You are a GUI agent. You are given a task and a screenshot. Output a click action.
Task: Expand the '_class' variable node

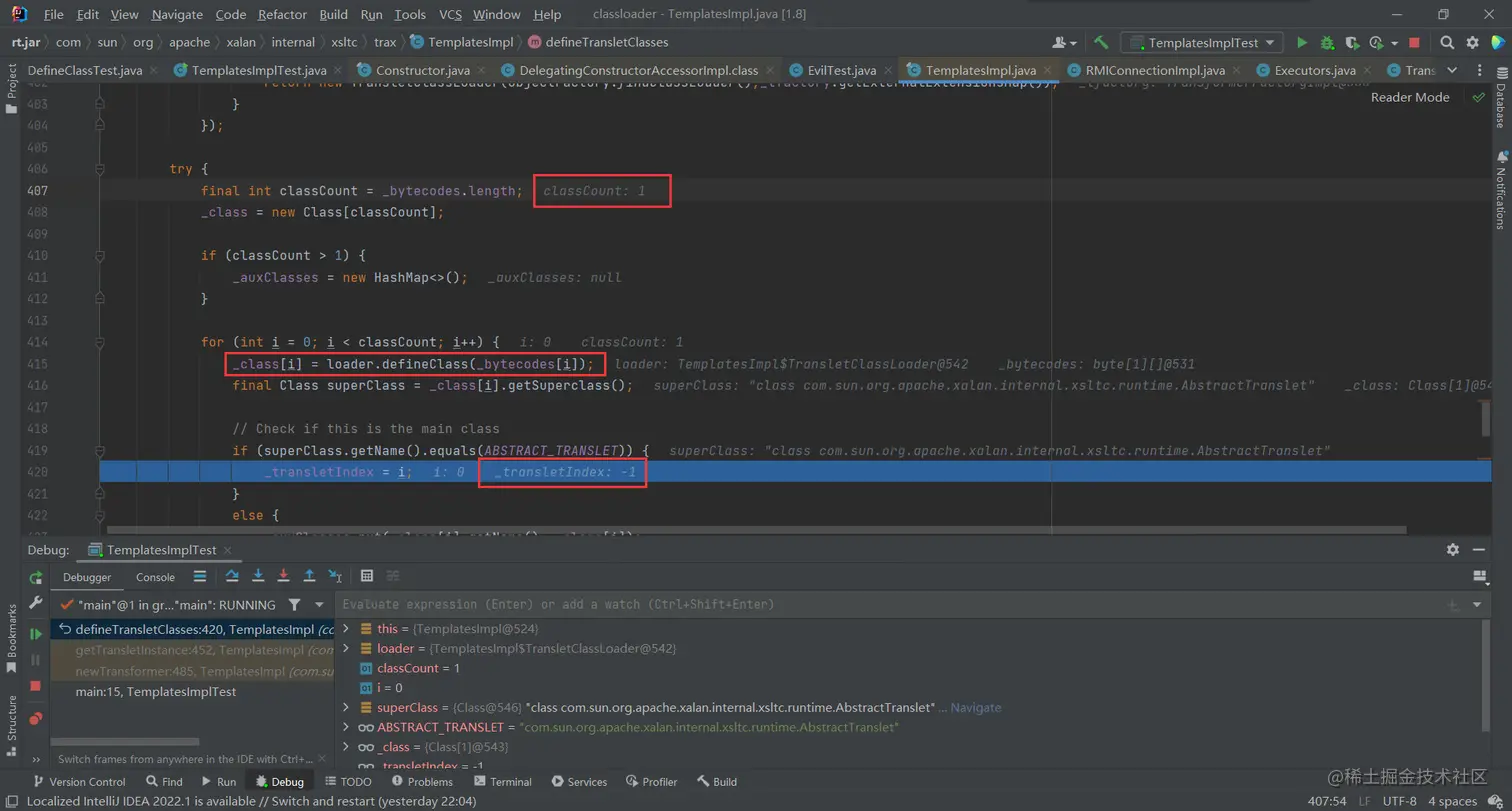click(x=346, y=747)
